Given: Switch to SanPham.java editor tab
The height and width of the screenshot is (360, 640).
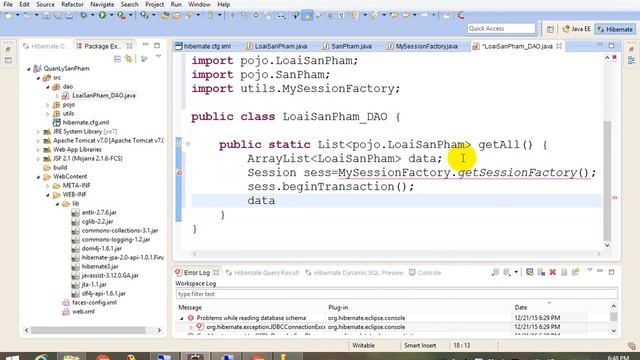Looking at the screenshot, I should tap(347, 46).
